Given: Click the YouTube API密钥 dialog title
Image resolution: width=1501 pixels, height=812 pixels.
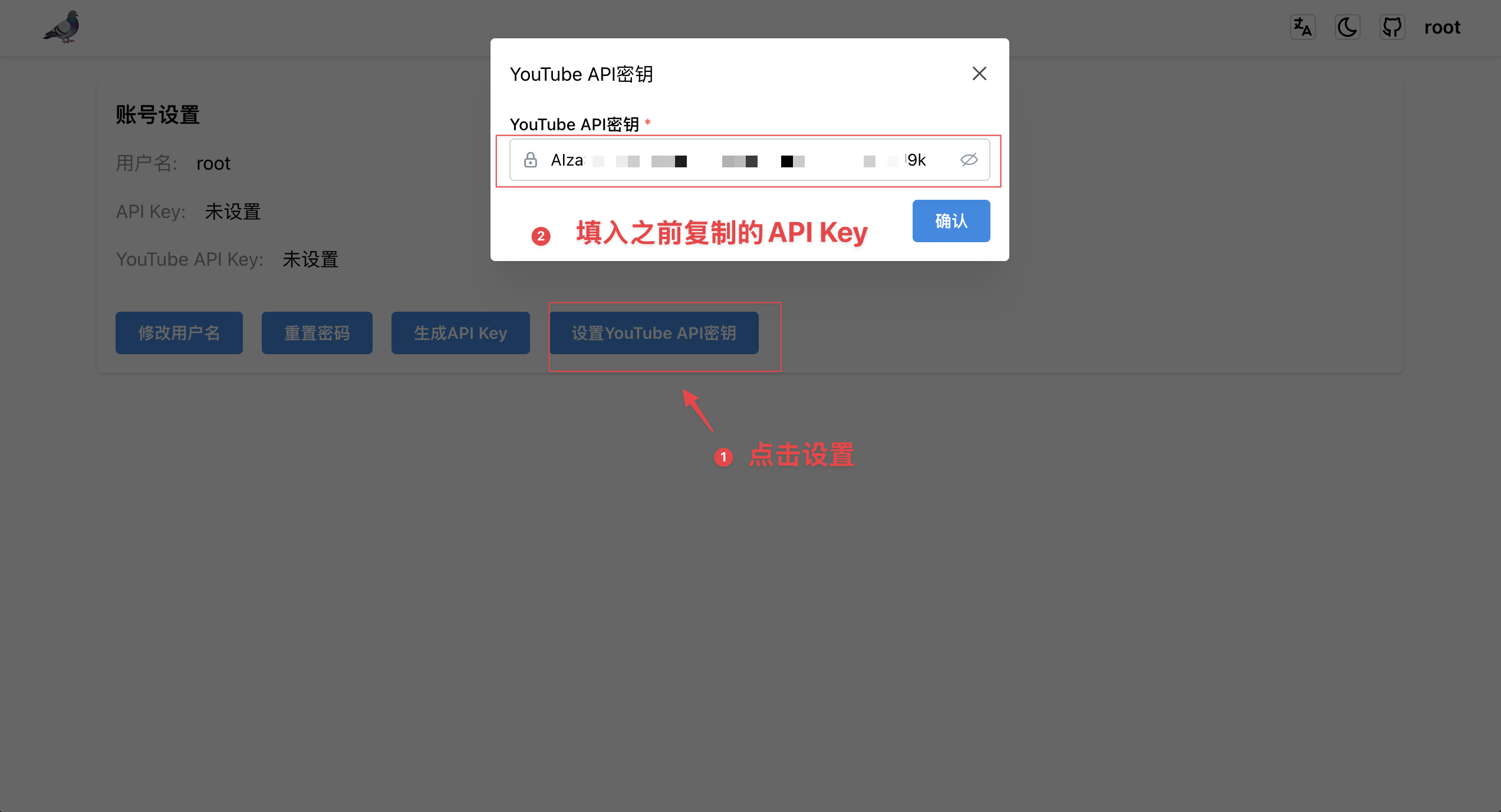Looking at the screenshot, I should click(x=581, y=74).
